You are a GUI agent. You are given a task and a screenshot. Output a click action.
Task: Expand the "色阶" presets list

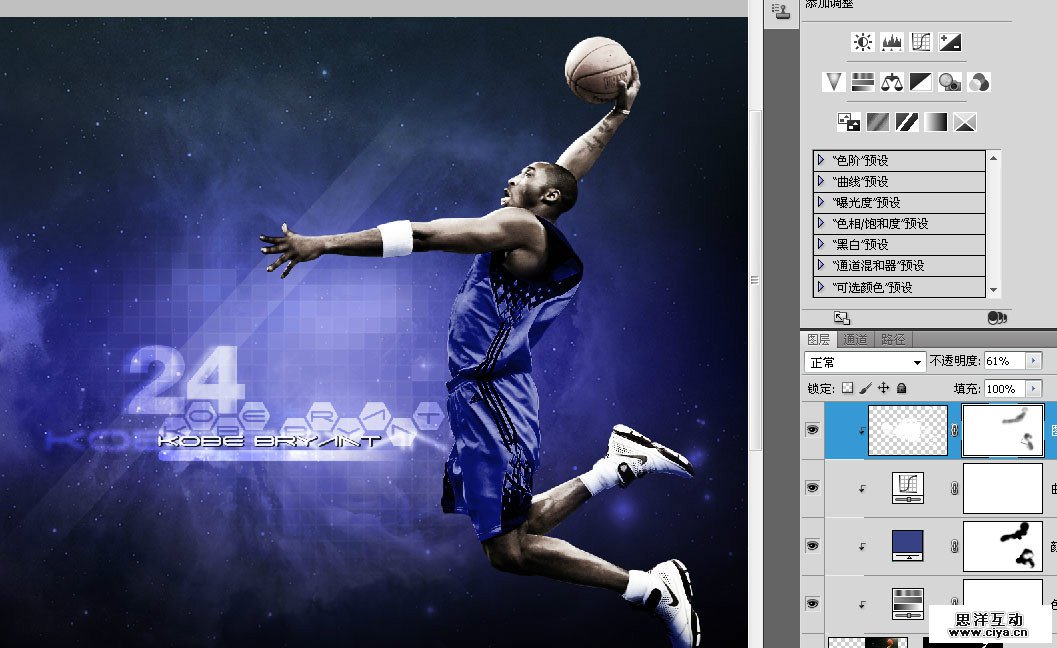(822, 160)
